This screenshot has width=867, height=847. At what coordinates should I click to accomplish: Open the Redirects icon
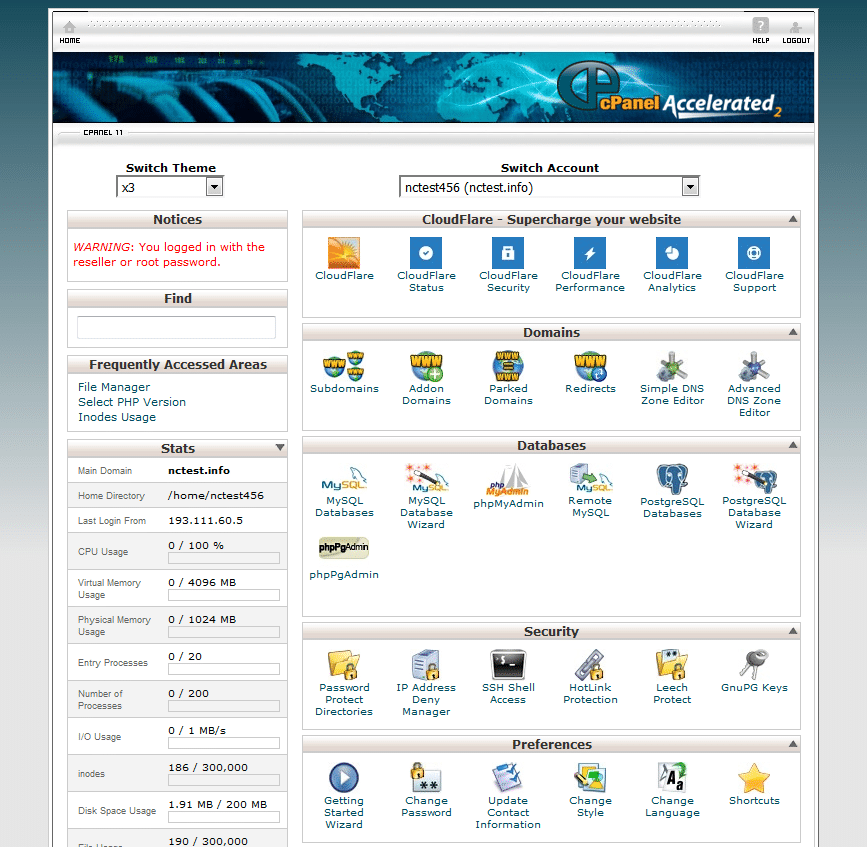pyautogui.click(x=590, y=366)
